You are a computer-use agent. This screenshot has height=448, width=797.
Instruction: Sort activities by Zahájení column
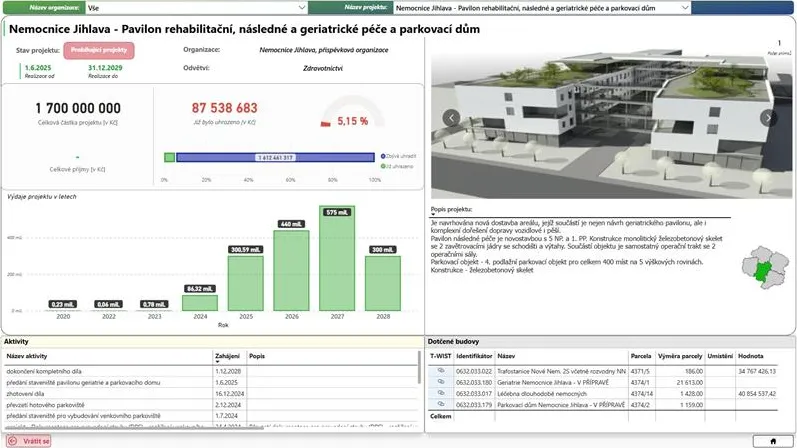(227, 355)
